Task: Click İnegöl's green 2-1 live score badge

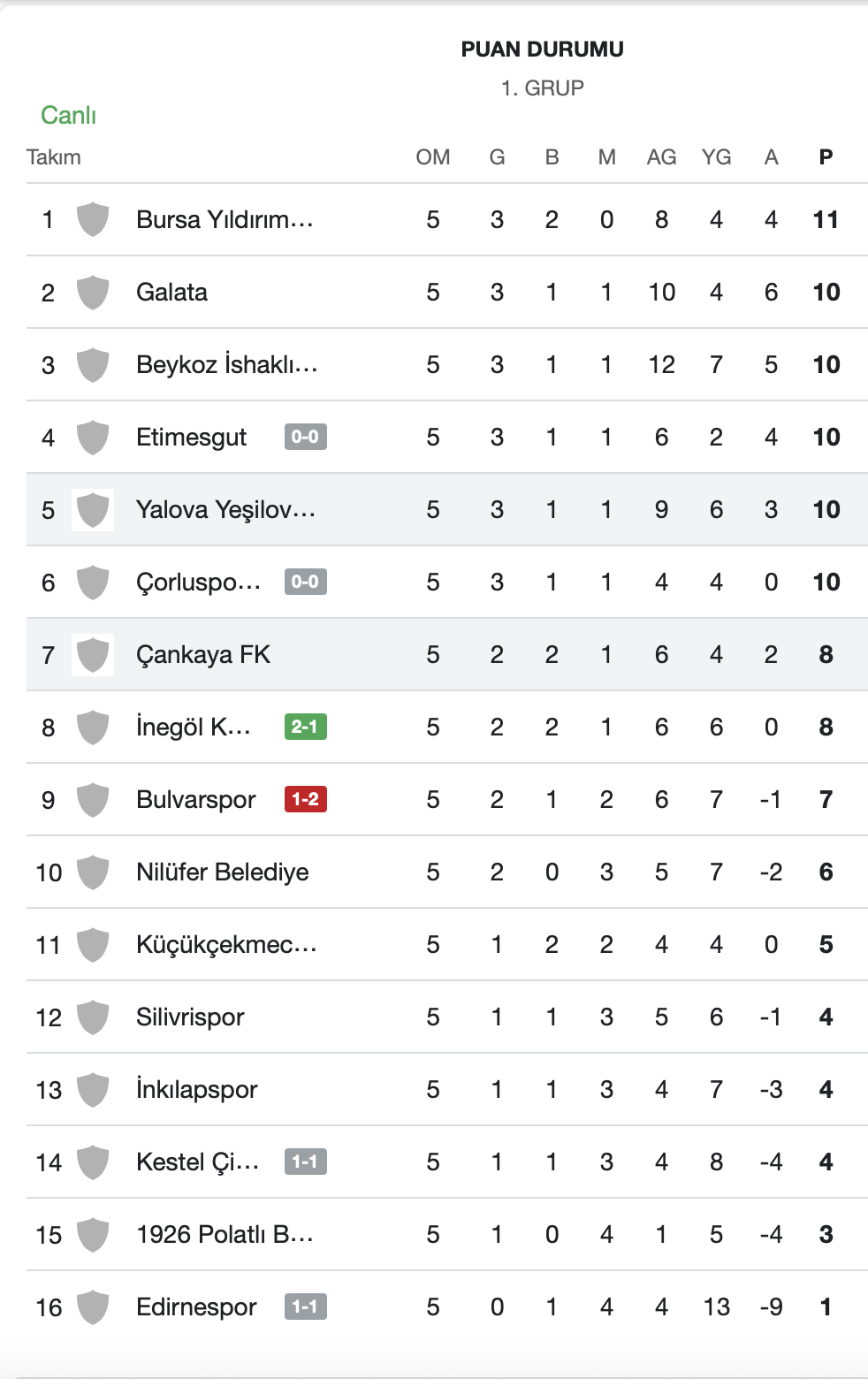Action: (x=305, y=727)
